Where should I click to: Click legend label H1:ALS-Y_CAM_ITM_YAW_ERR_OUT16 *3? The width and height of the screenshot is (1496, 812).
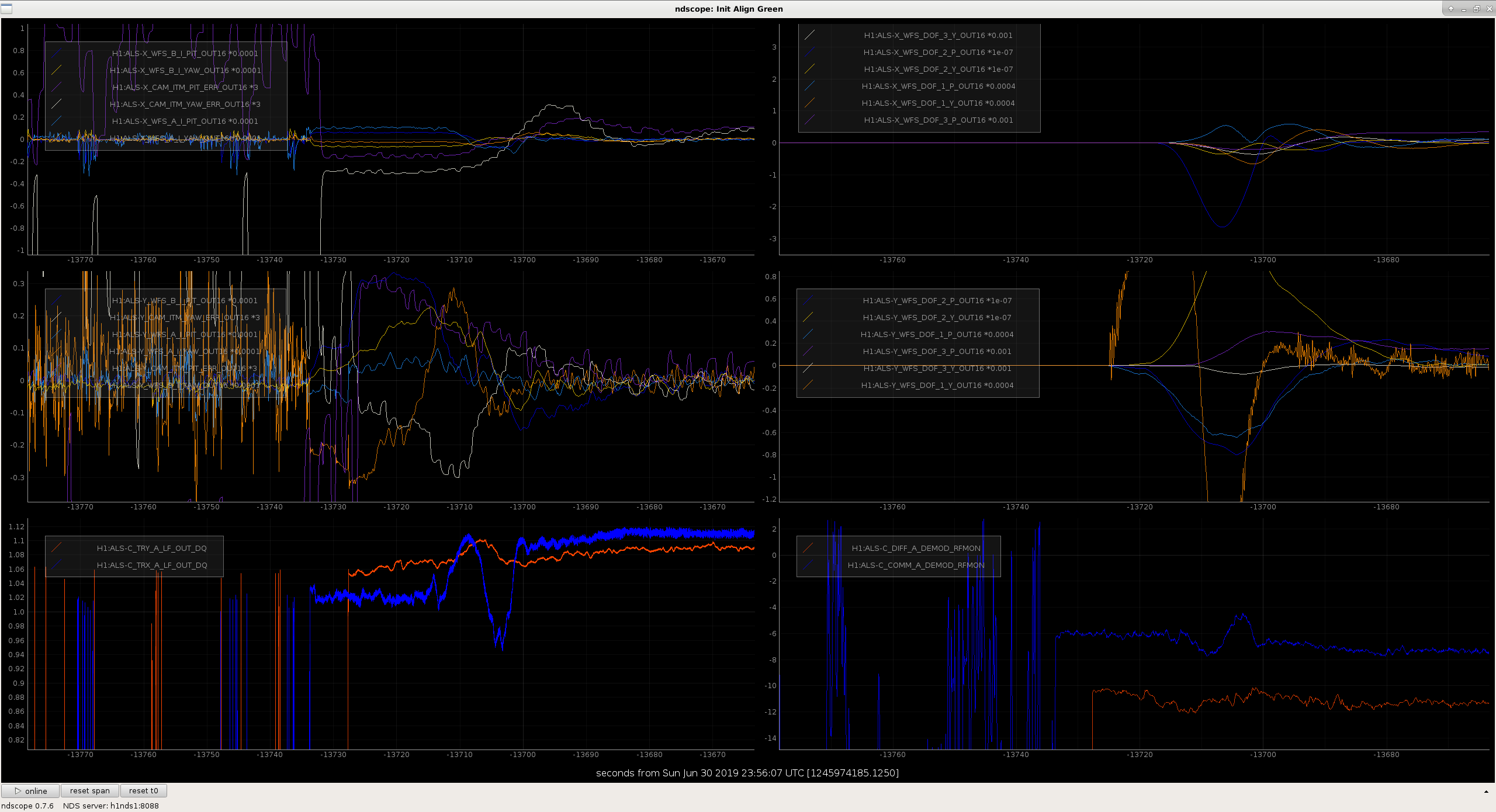[x=185, y=317]
